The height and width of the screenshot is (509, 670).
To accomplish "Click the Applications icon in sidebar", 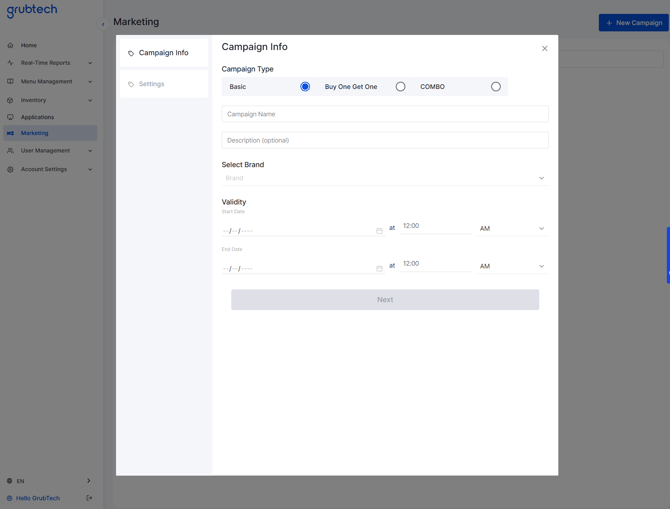I will click(10, 117).
